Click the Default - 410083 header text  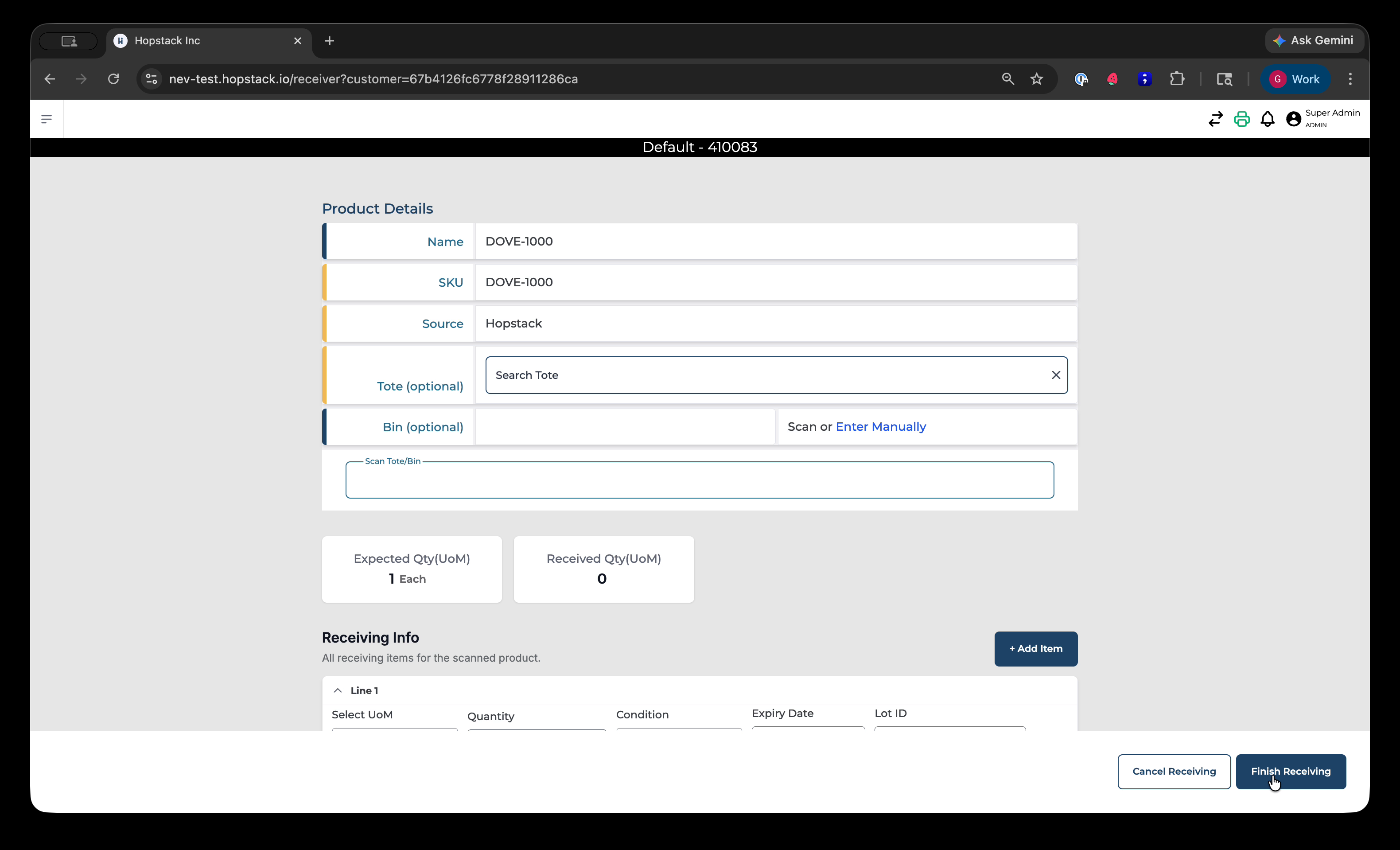[x=700, y=147]
